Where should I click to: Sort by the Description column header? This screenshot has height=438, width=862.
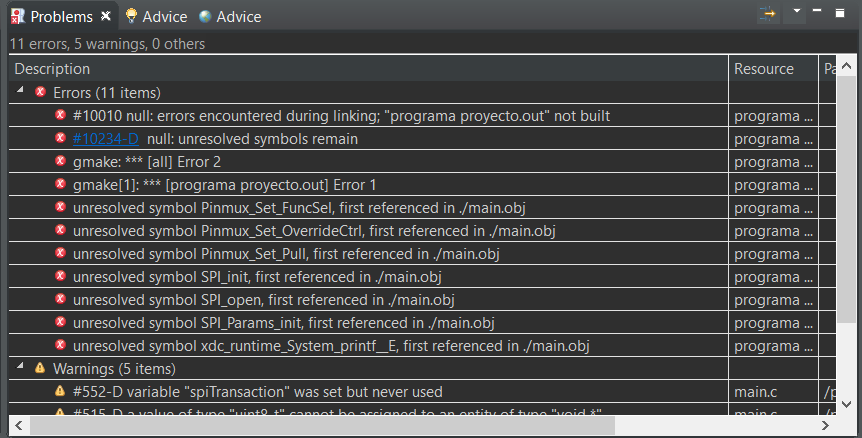coord(368,69)
